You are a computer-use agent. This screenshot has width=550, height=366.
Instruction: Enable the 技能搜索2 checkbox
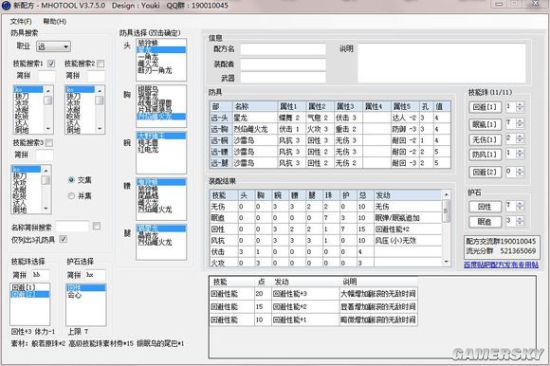[100, 64]
